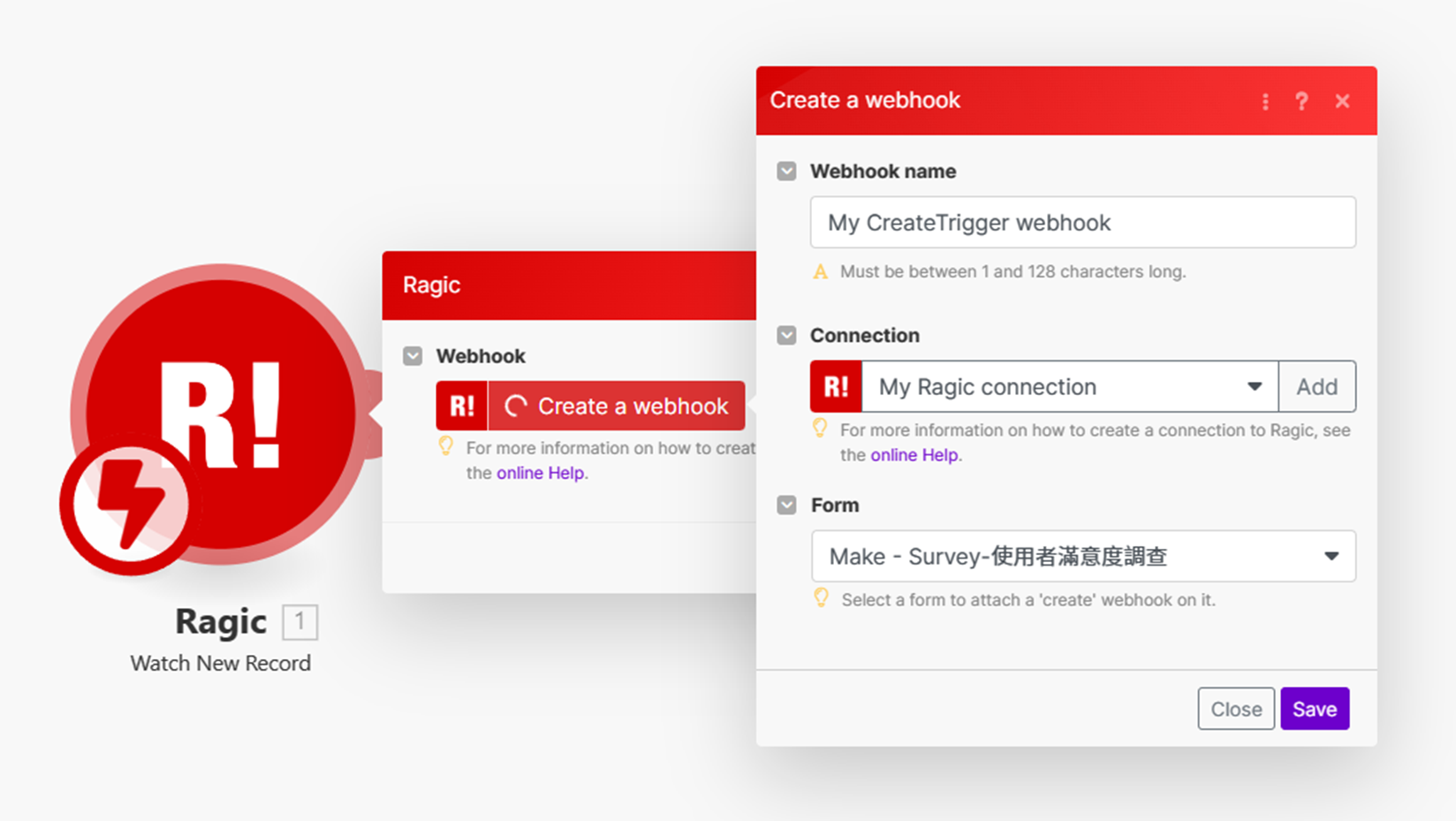Open the three-dot options menu in dialog header
The height and width of the screenshot is (821, 1456).
point(1265,102)
